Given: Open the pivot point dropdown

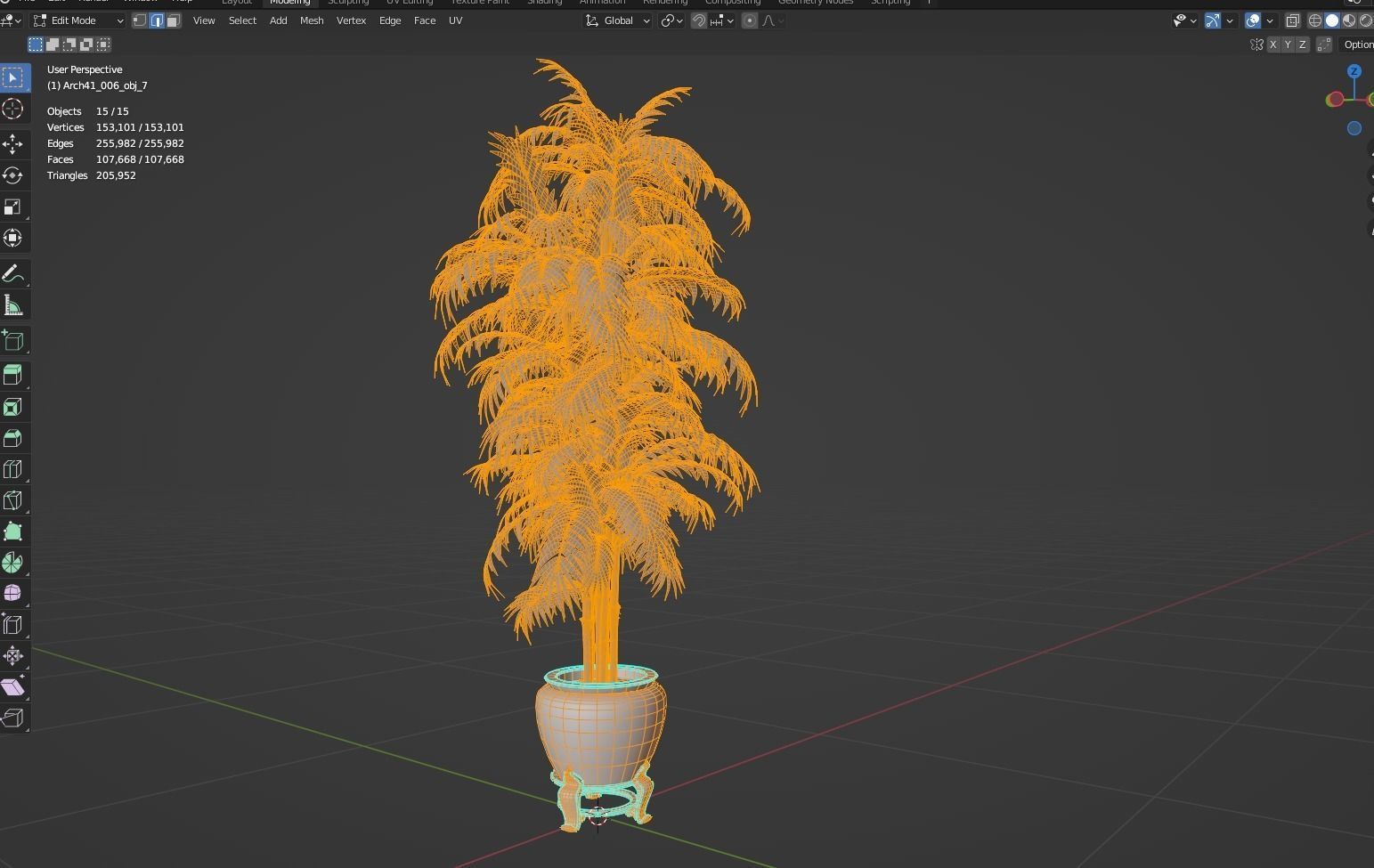Looking at the screenshot, I should pos(671,20).
